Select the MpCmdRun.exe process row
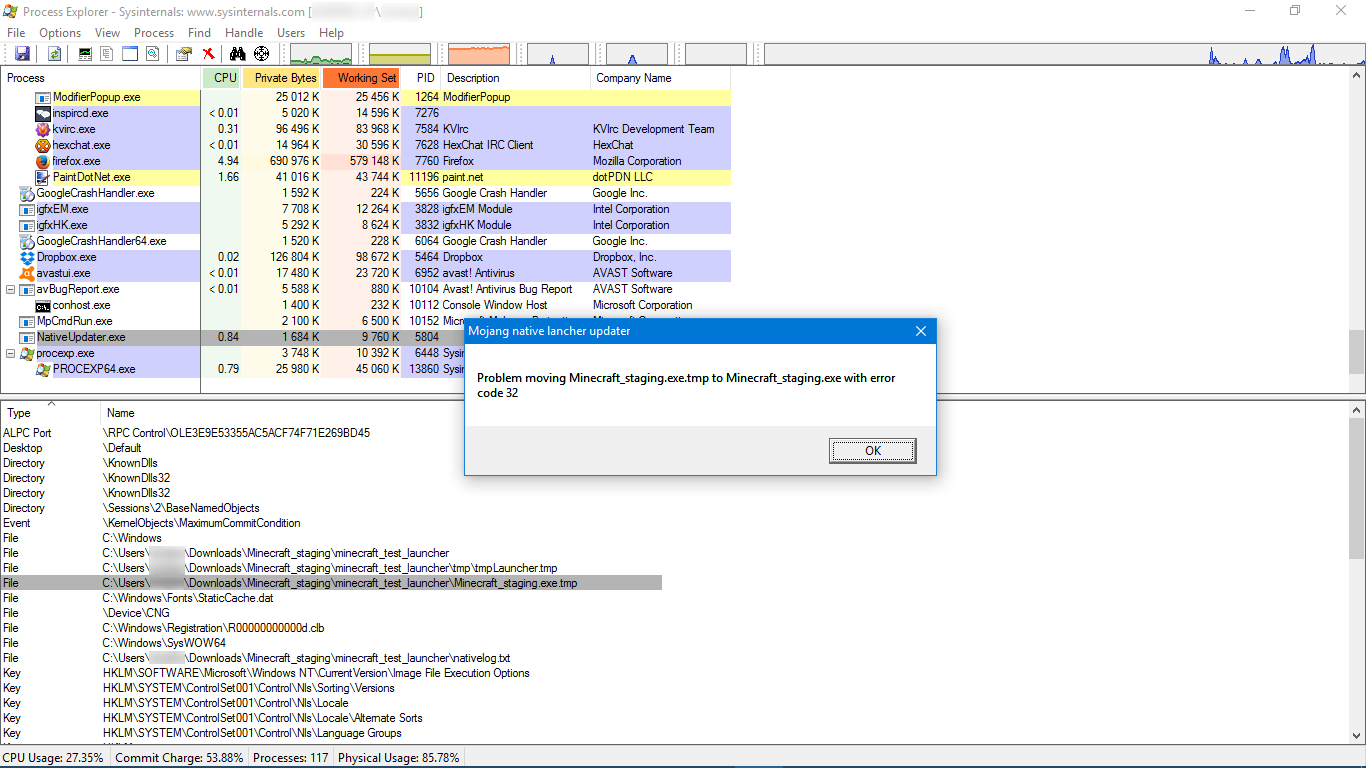The image size is (1366, 768). coord(366,321)
